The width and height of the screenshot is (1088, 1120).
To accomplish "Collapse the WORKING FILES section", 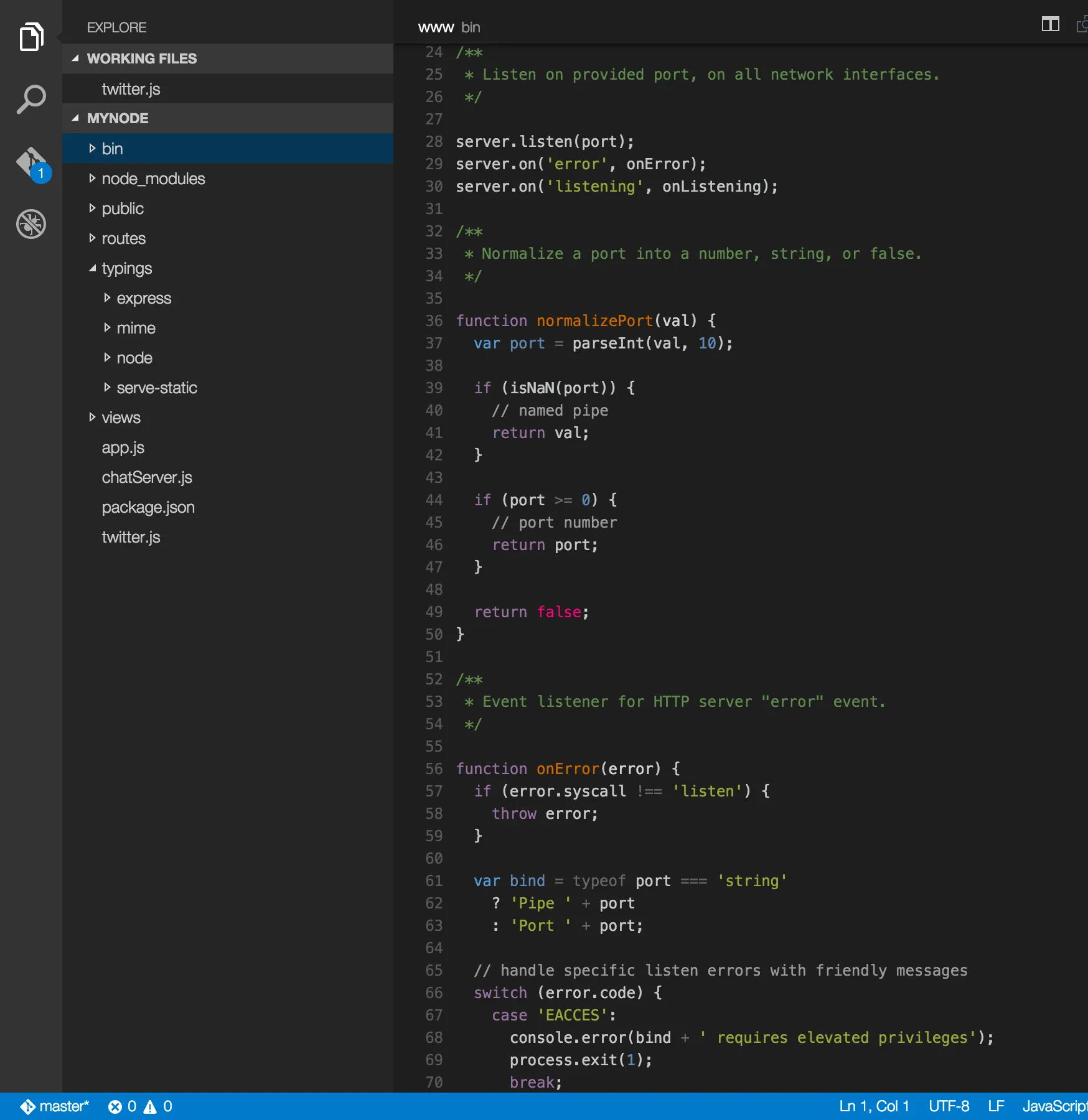I will click(x=76, y=58).
